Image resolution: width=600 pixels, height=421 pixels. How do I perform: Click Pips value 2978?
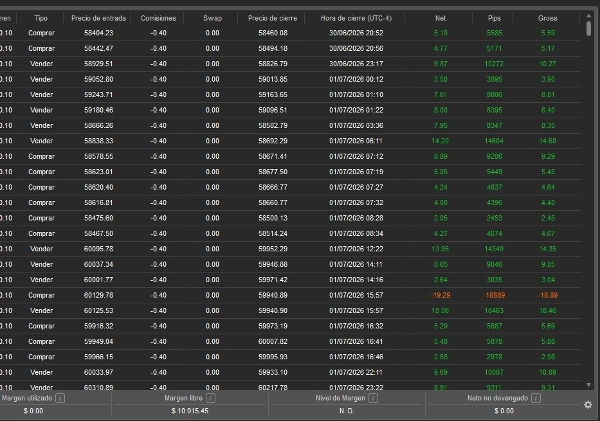point(494,357)
